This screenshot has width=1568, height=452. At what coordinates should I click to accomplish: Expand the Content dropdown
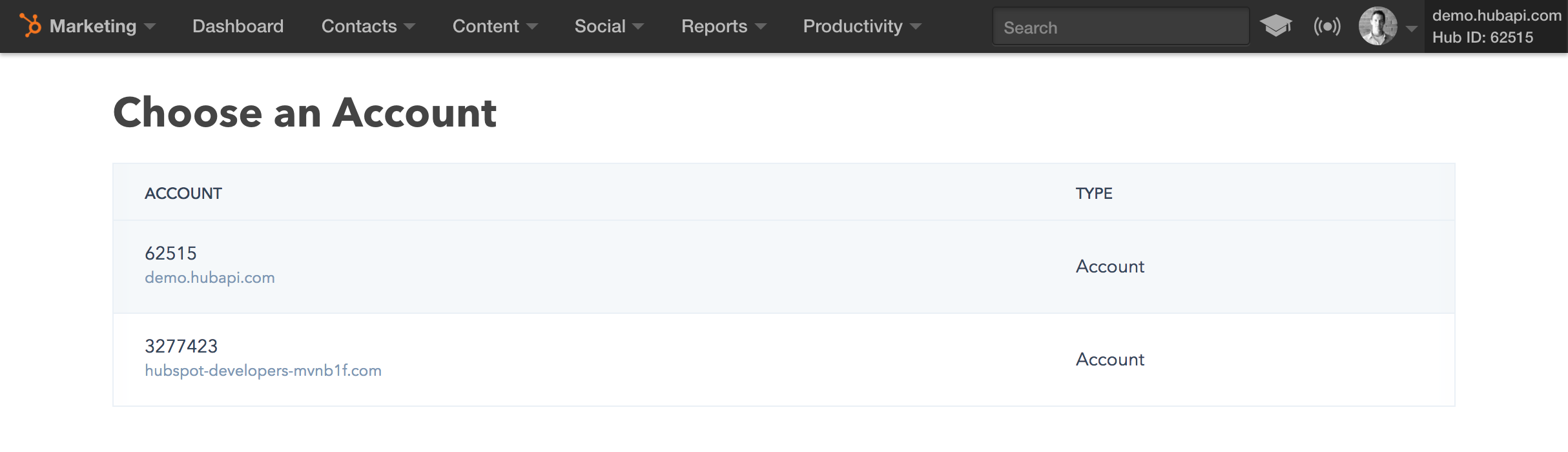pos(486,26)
